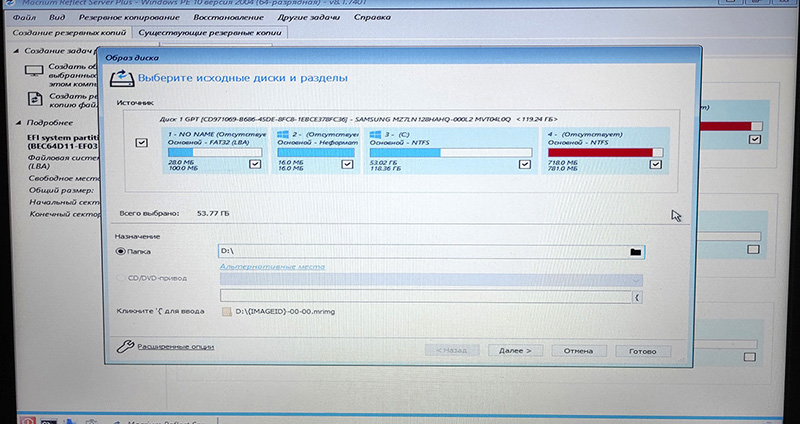The height and width of the screenshot is (424, 800).
Task: Select the Папка radio button
Action: pyautogui.click(x=121, y=252)
